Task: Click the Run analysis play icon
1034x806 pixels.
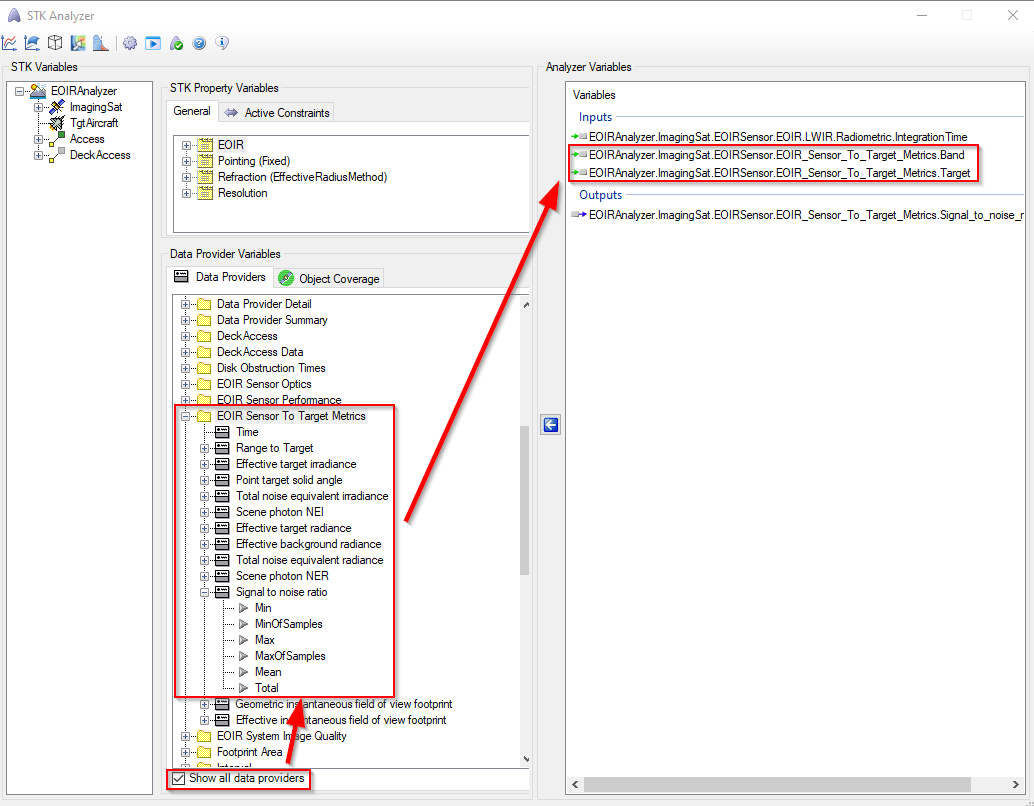Action: coord(153,43)
